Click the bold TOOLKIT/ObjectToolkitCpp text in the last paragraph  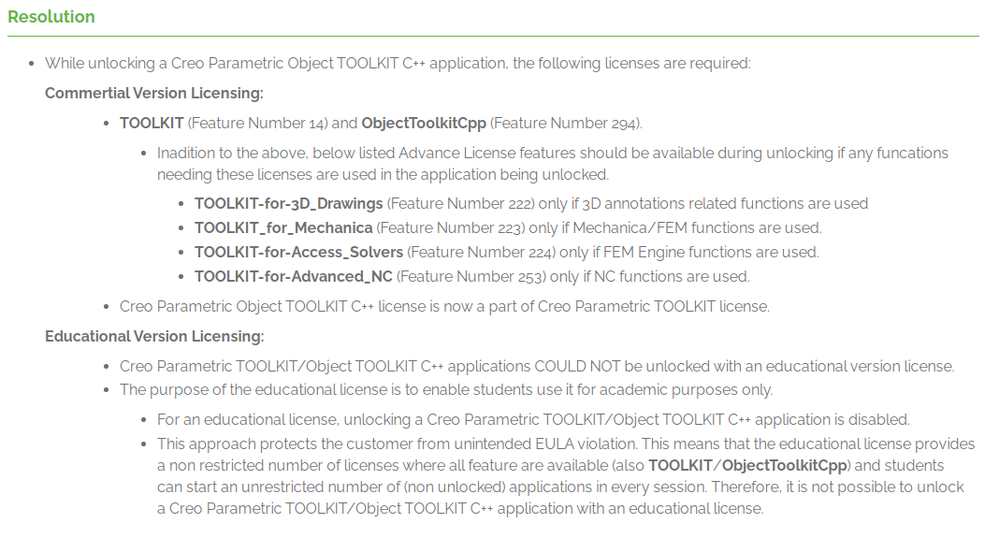point(748,465)
